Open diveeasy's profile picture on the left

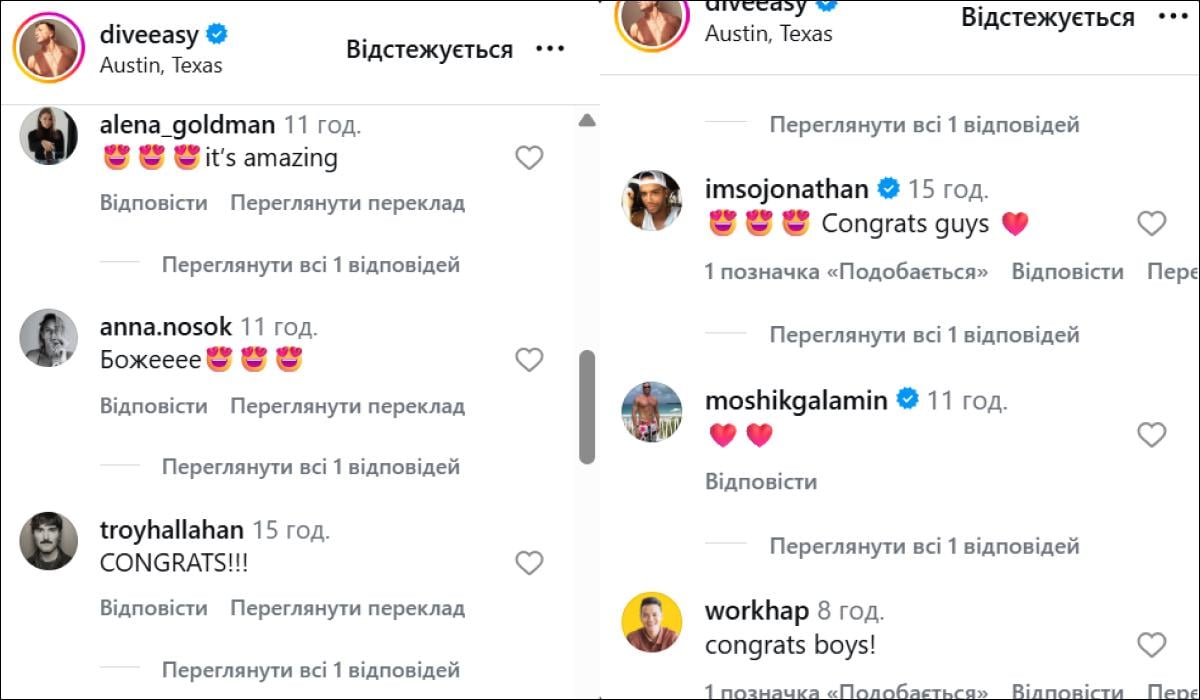[48, 47]
